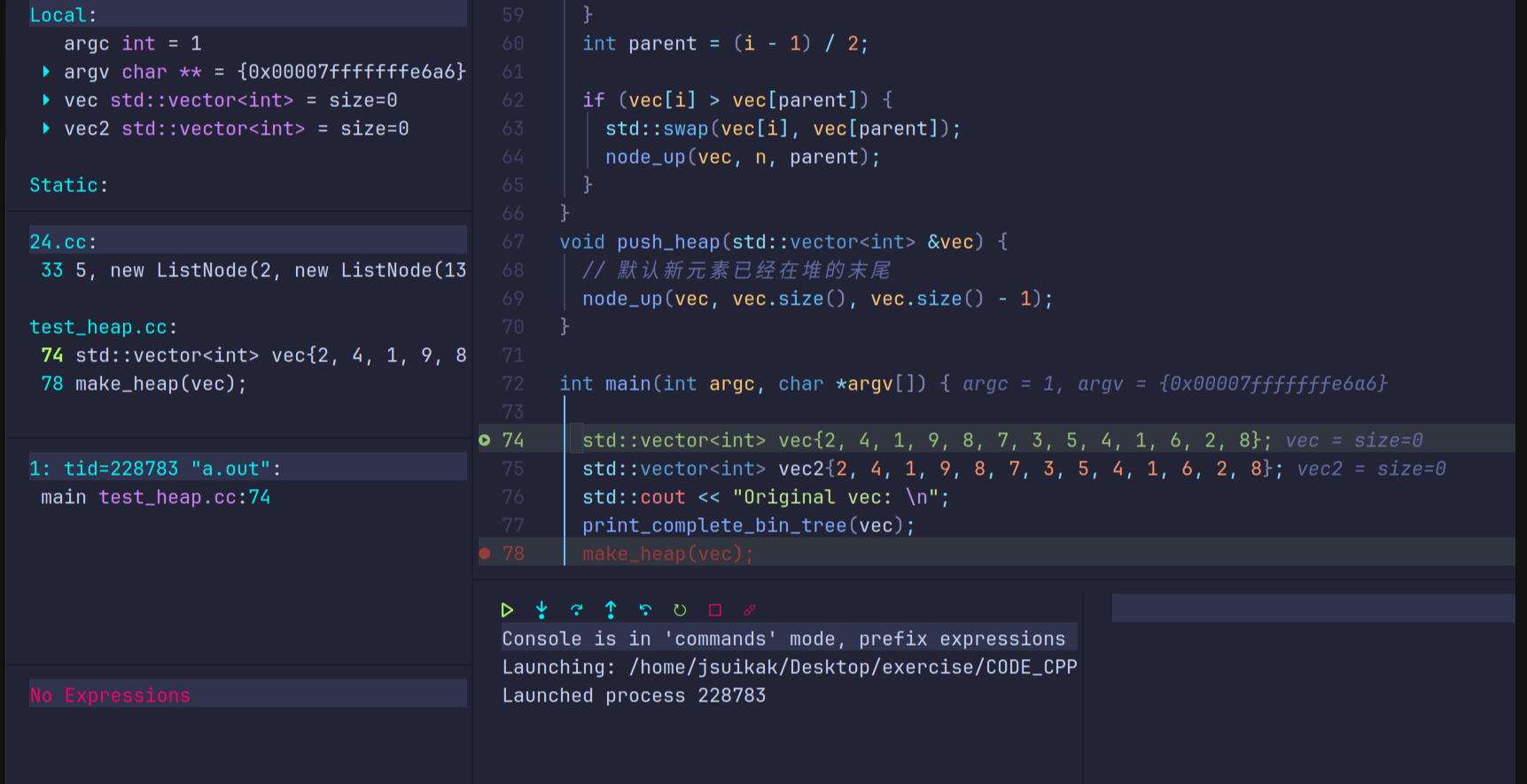Viewport: 1527px width, 784px height.
Task: Click the input field beside debug toolbar
Action: (x=1313, y=609)
